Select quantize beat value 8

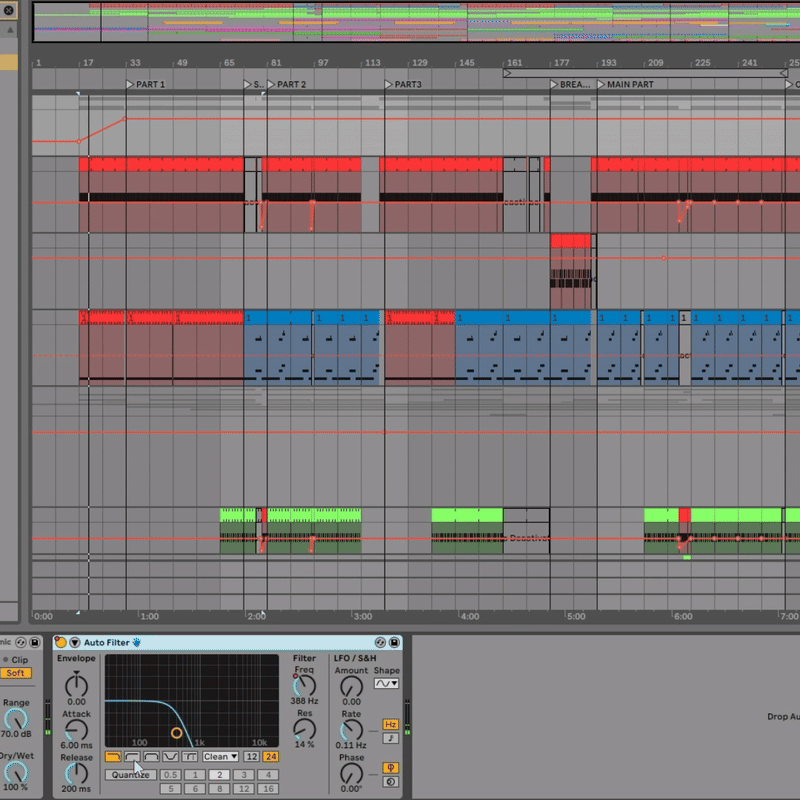(x=219, y=789)
